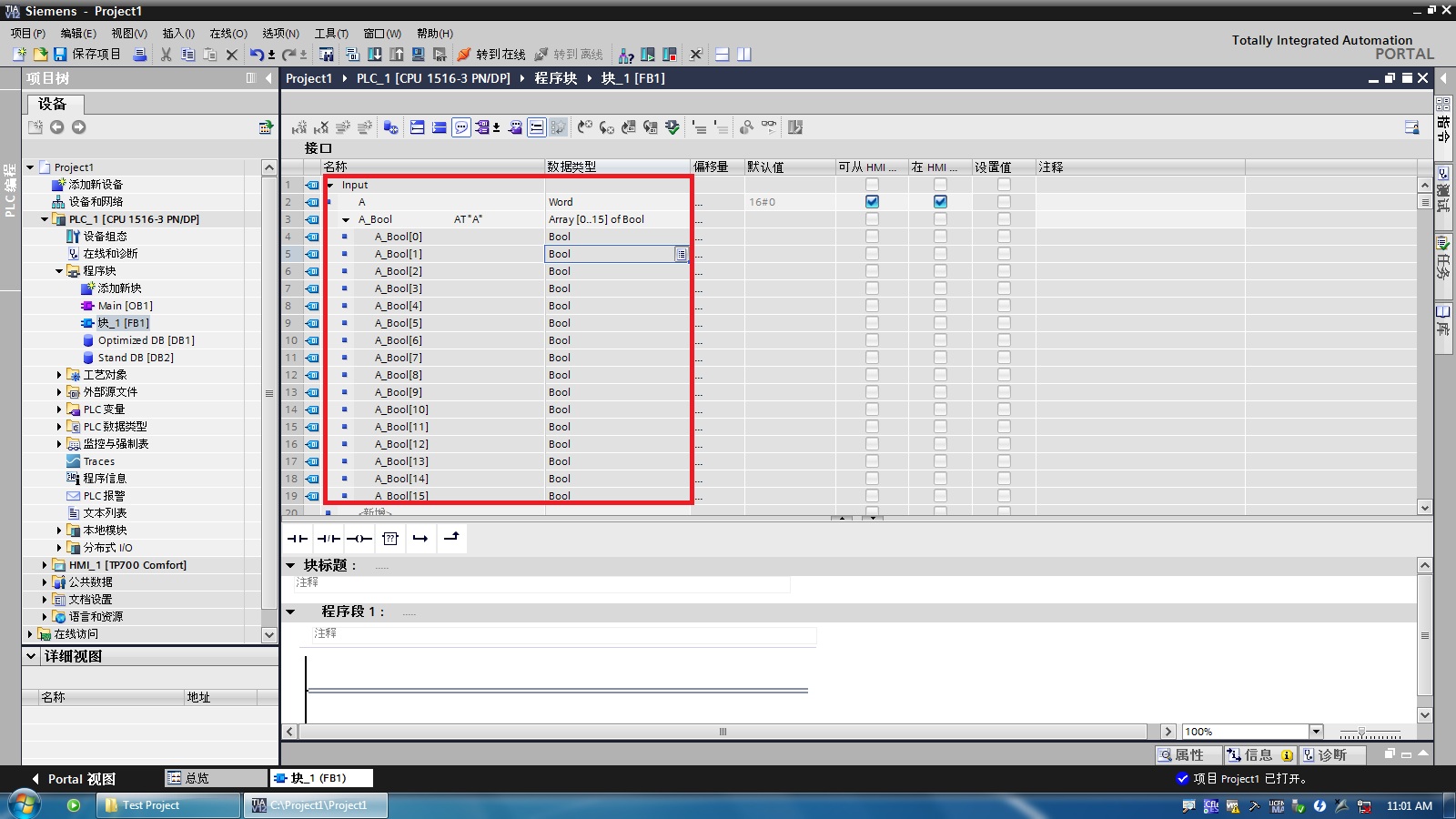Uncheck 可从 HMI checkbox for row A

872,202
